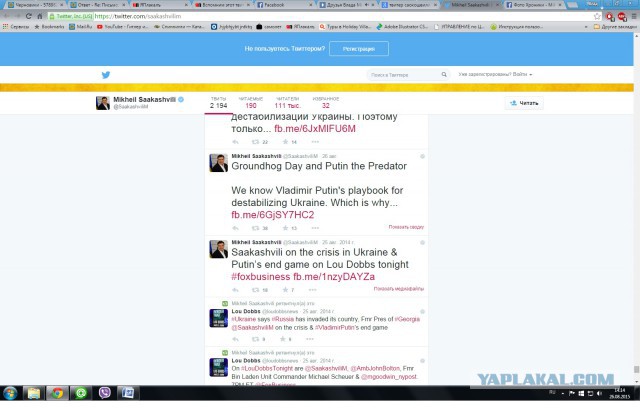The height and width of the screenshot is (409, 640).
Task: Click the search magnifier in Twitter search
Action: coord(444,75)
